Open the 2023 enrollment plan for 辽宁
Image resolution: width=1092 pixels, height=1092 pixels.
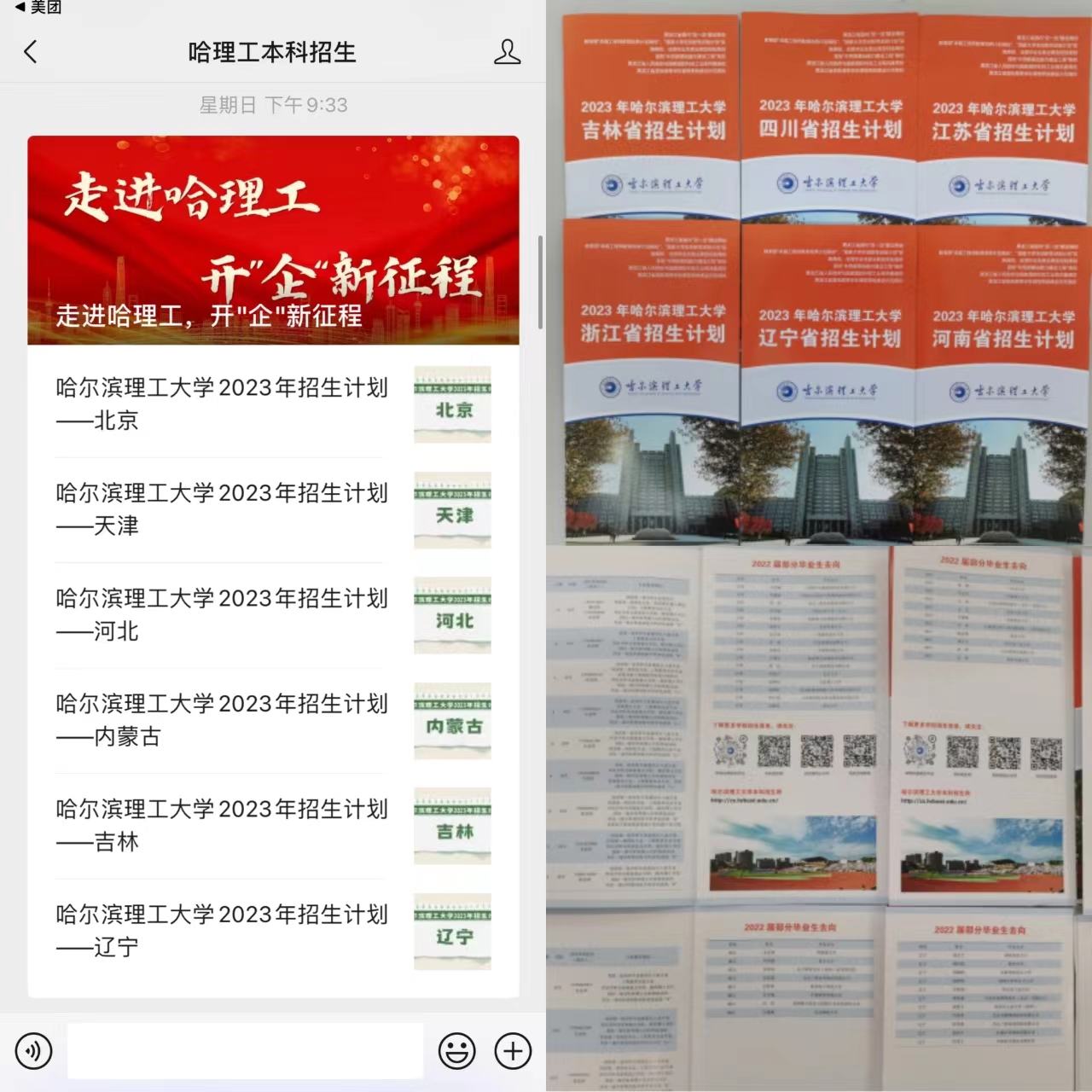222,931
